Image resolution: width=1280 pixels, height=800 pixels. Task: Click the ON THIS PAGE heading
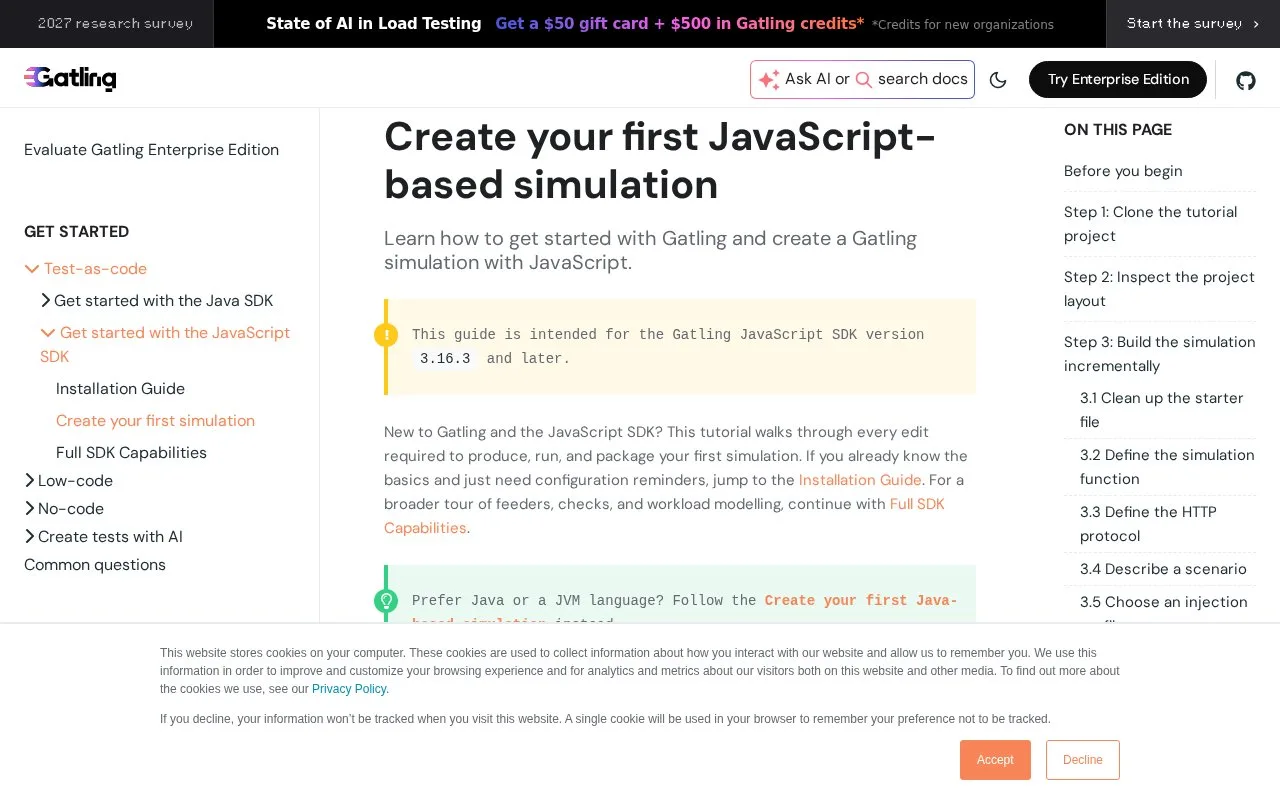tap(1118, 130)
